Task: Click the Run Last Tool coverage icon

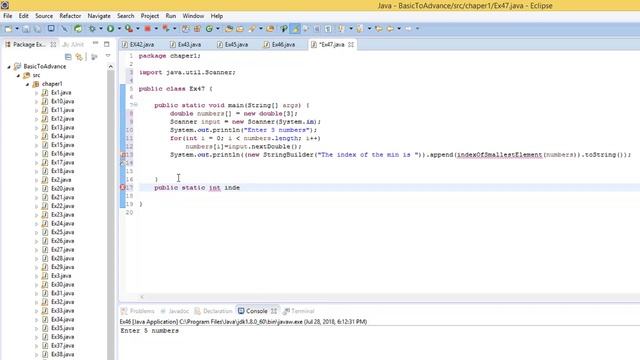Action: click(x=129, y=29)
